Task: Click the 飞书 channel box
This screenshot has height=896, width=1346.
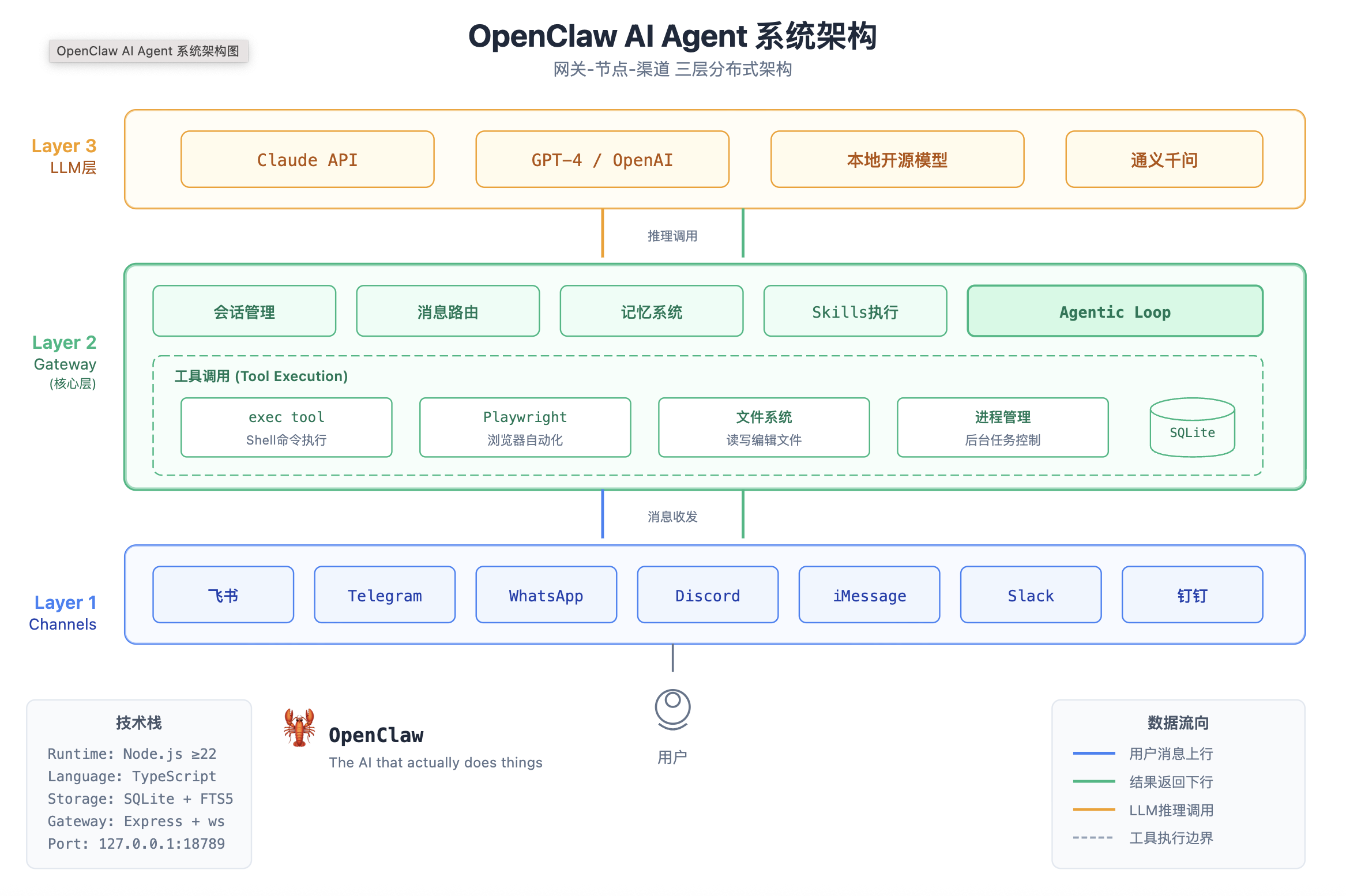Action: (223, 594)
